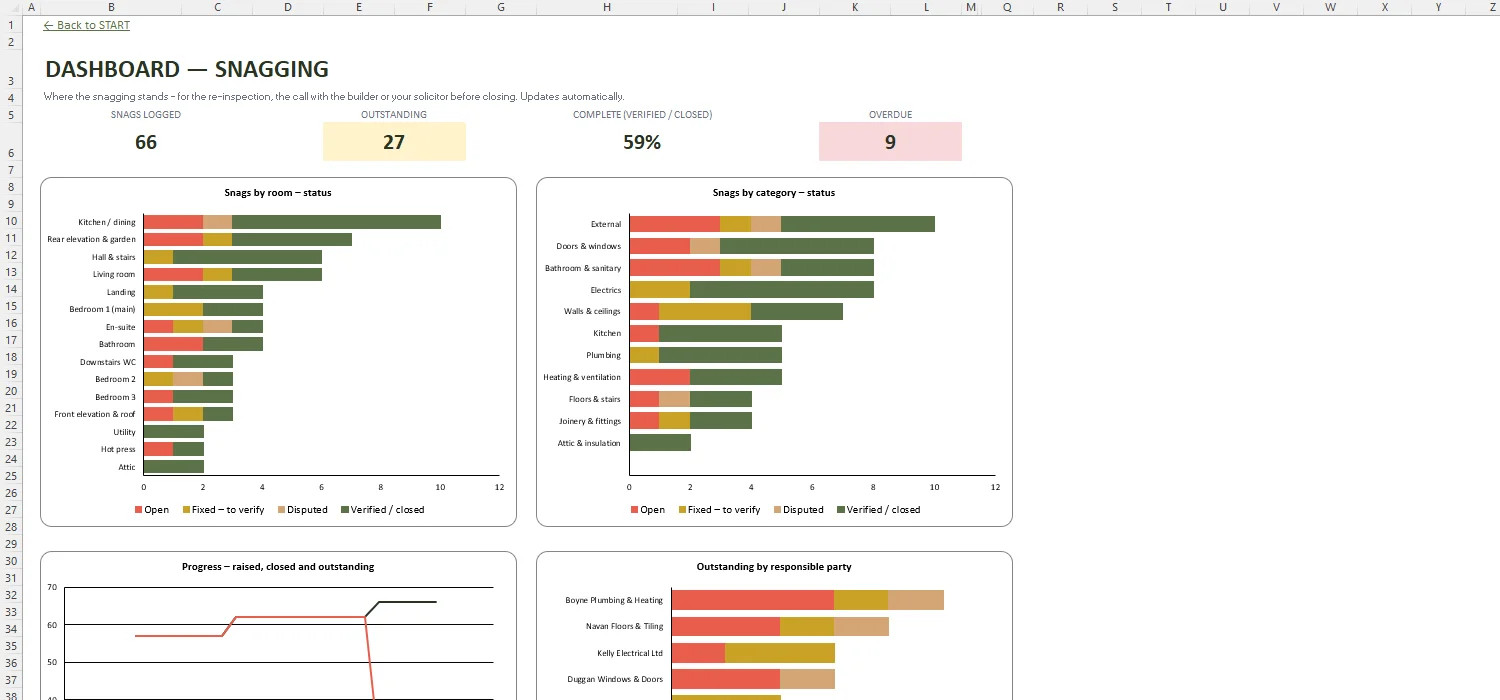The image size is (1500, 700).
Task: Click 'Kelly Electrical Ltd' party label
Action: (x=630, y=653)
